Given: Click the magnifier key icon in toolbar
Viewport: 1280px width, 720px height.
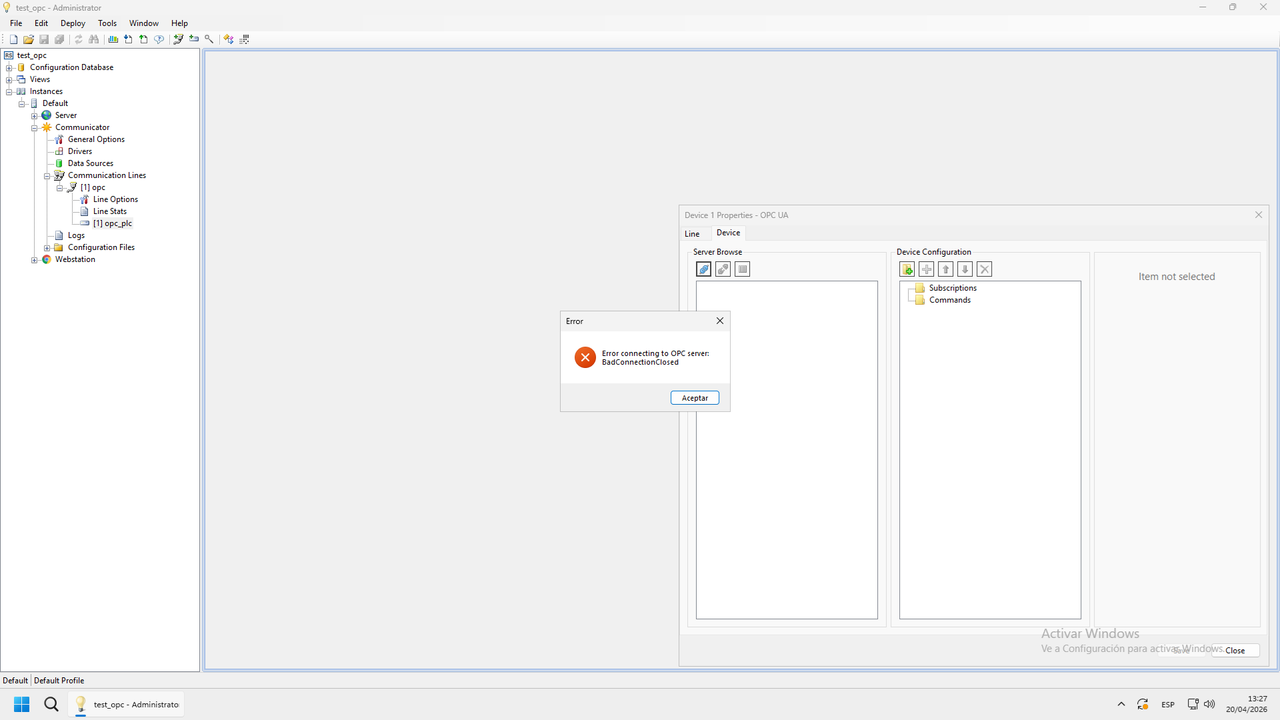Looking at the screenshot, I should click(x=209, y=39).
